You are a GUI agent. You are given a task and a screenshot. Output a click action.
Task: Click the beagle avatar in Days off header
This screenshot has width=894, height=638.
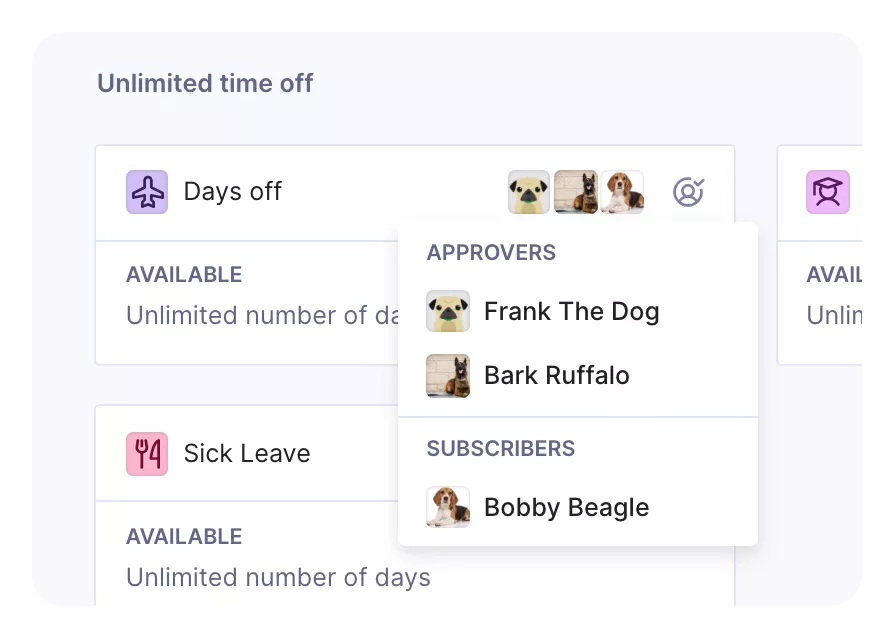(x=622, y=192)
